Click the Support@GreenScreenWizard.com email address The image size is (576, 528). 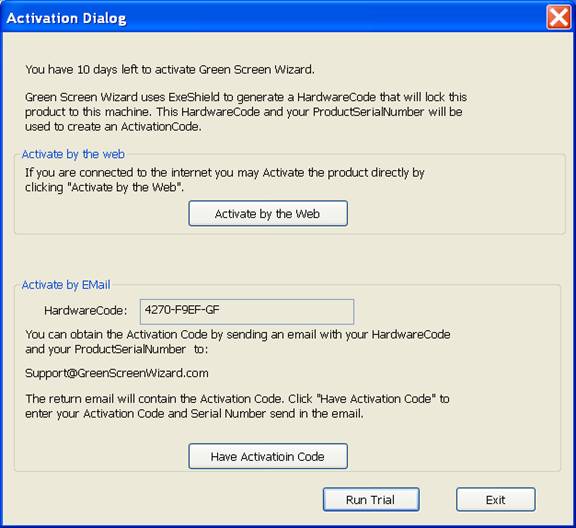117,373
